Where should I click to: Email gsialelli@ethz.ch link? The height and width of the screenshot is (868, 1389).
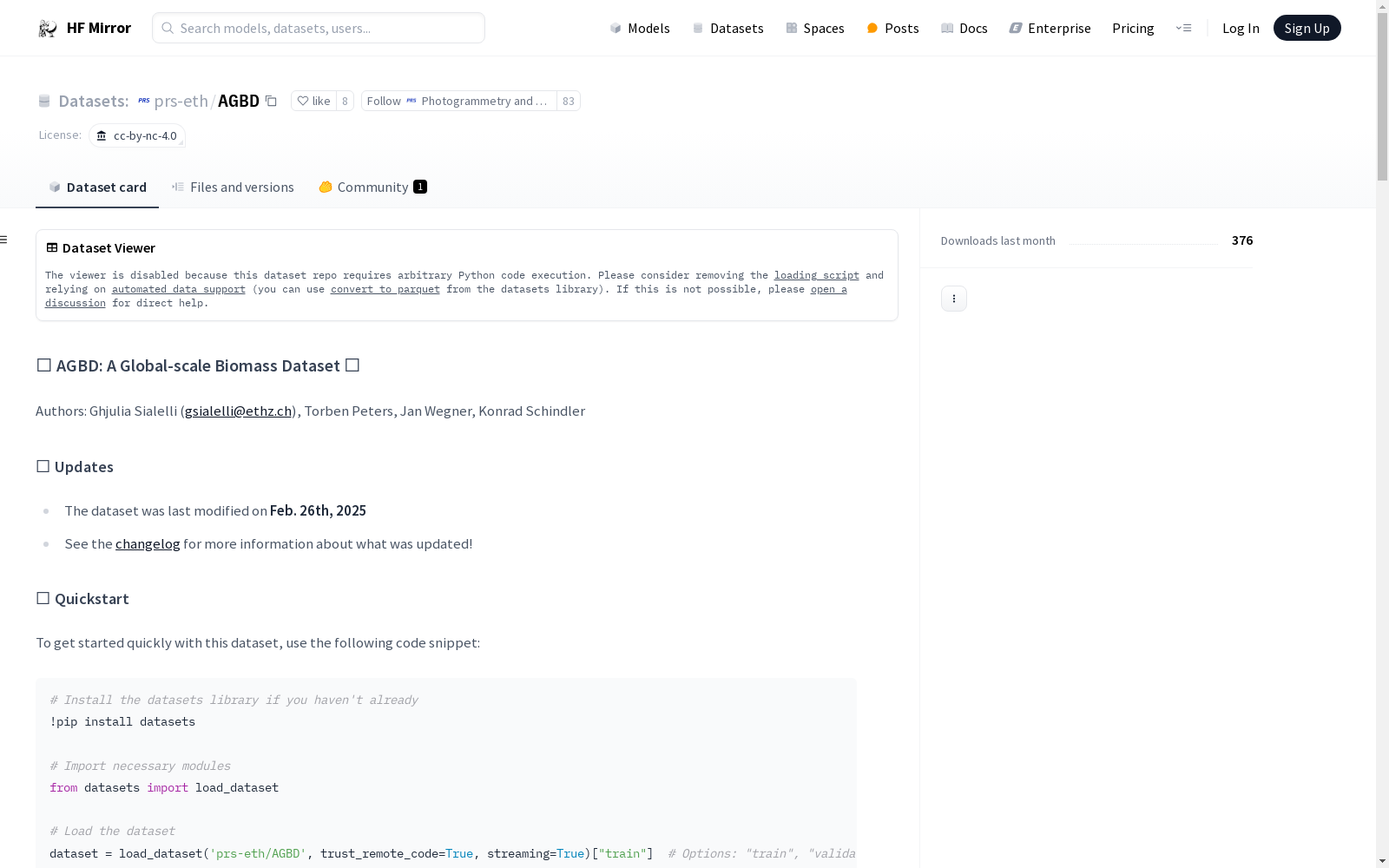click(238, 411)
